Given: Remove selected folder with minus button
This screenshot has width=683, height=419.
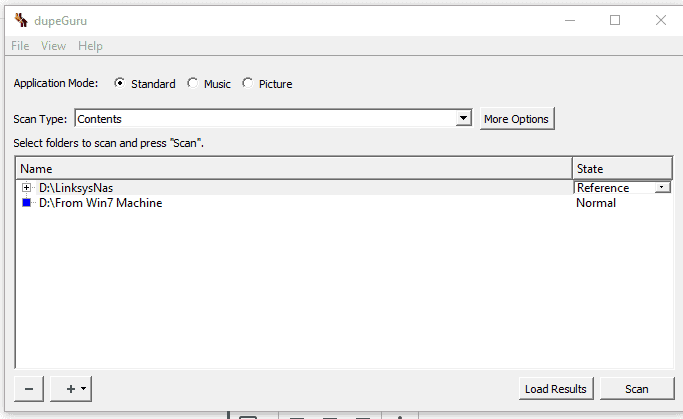Looking at the screenshot, I should tap(29, 389).
